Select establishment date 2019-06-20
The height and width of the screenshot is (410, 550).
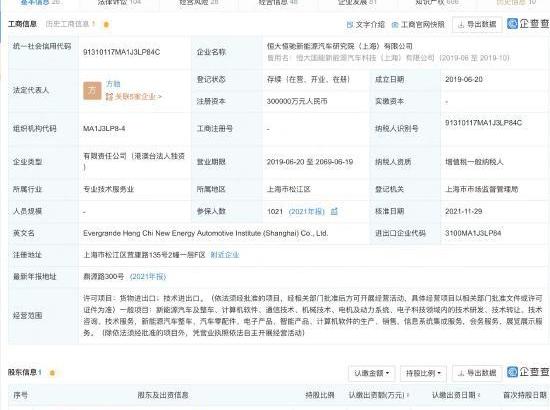tap(464, 80)
